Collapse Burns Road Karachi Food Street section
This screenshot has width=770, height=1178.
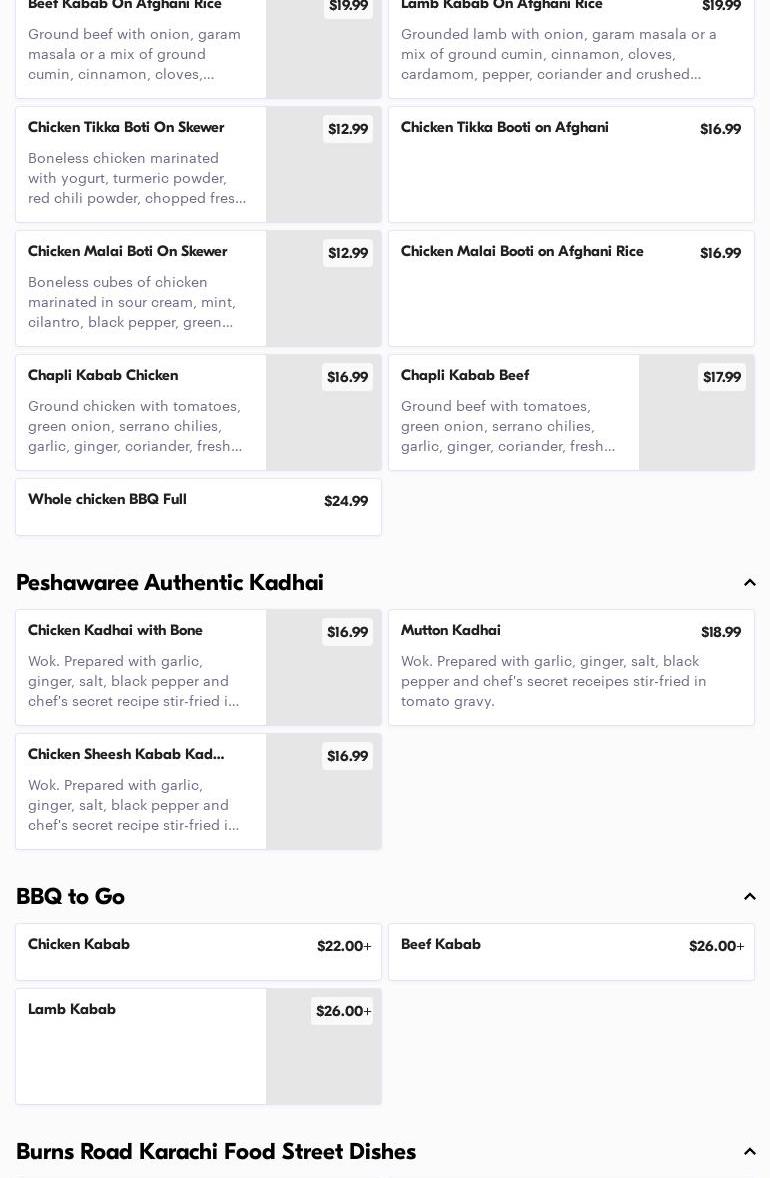(x=750, y=1152)
